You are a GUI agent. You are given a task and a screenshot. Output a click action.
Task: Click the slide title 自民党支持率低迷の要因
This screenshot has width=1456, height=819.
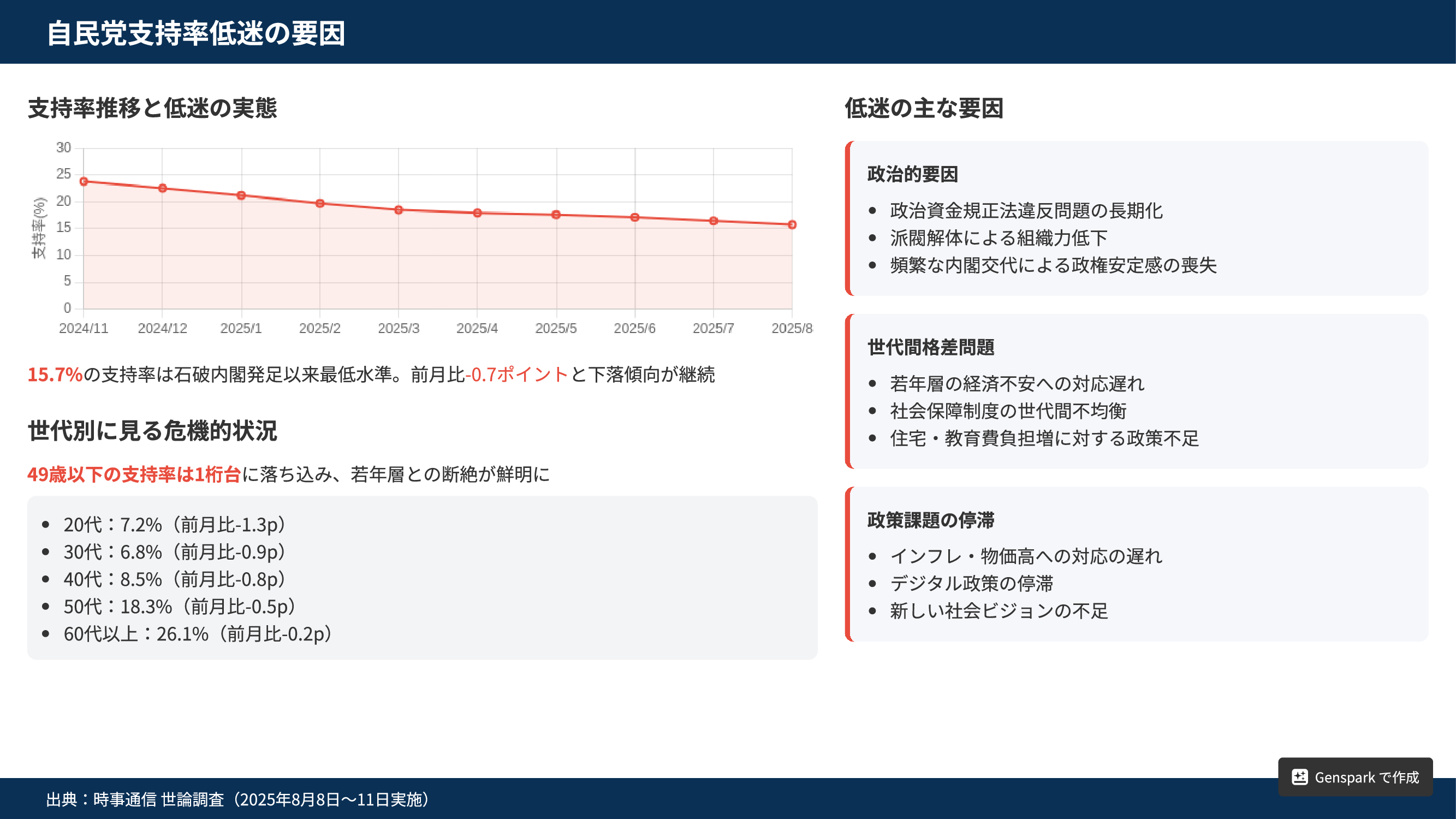(x=195, y=33)
